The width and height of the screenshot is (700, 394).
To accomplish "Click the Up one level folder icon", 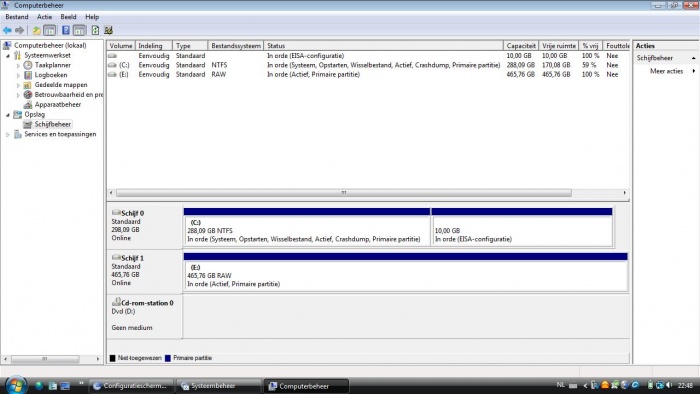I will (x=36, y=30).
